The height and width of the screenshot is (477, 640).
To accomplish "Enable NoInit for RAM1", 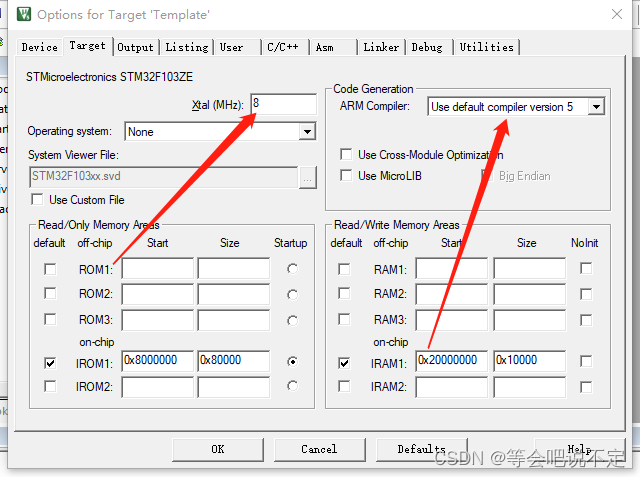I will coord(586,268).
